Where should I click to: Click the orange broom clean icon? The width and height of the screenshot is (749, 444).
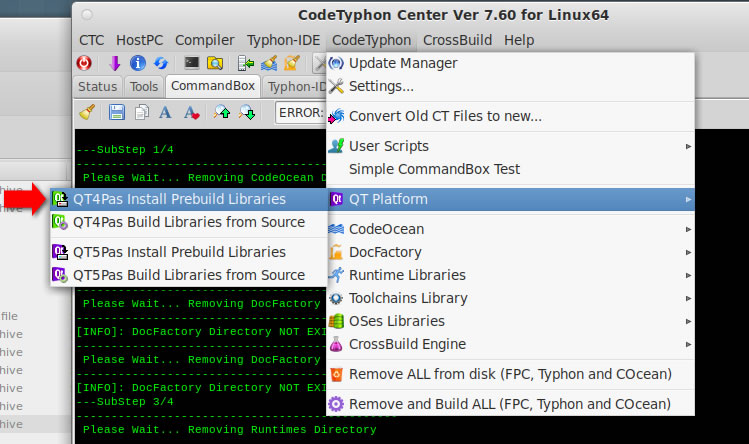292,63
